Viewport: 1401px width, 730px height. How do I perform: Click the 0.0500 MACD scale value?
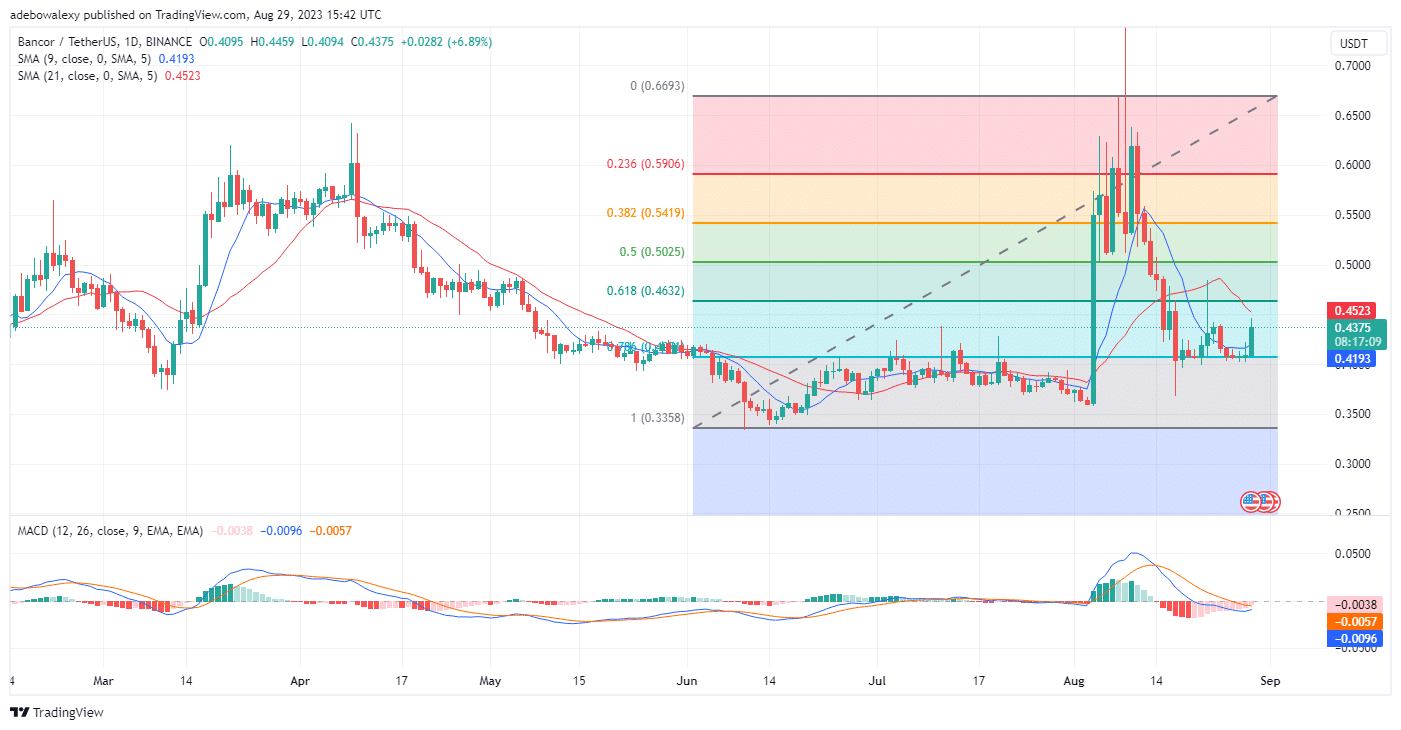coord(1355,553)
